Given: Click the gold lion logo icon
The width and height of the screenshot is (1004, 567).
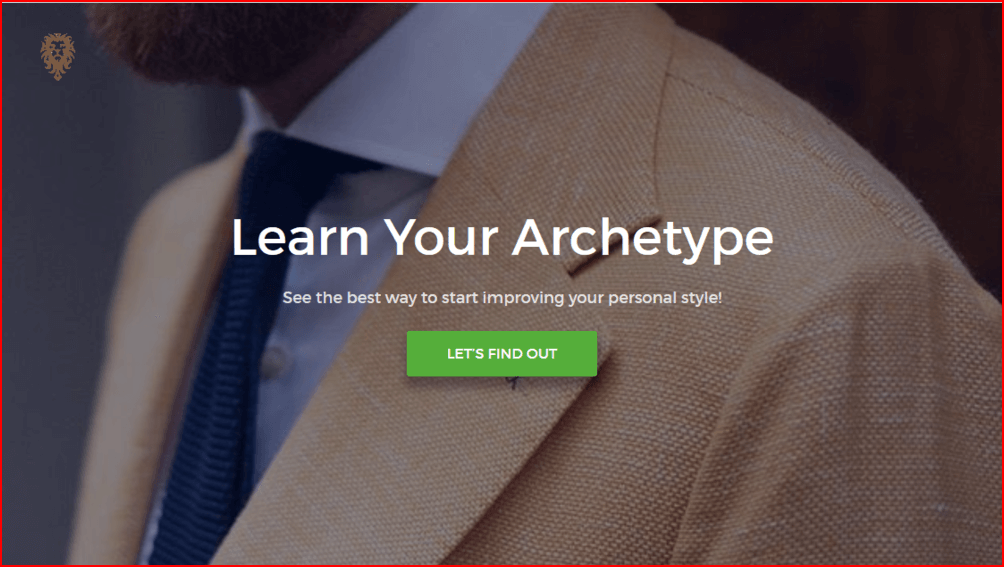Looking at the screenshot, I should [x=58, y=56].
